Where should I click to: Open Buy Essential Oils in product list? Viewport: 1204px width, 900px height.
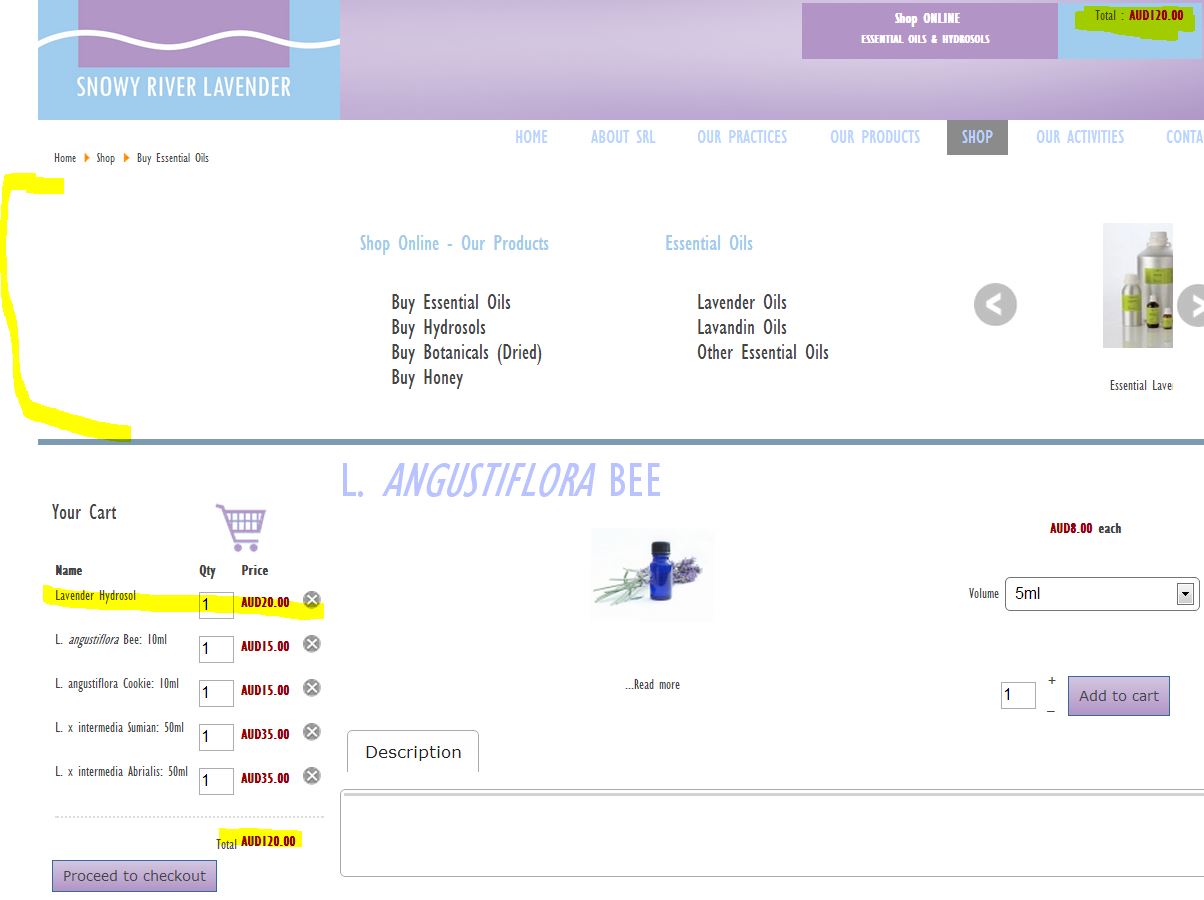point(451,302)
